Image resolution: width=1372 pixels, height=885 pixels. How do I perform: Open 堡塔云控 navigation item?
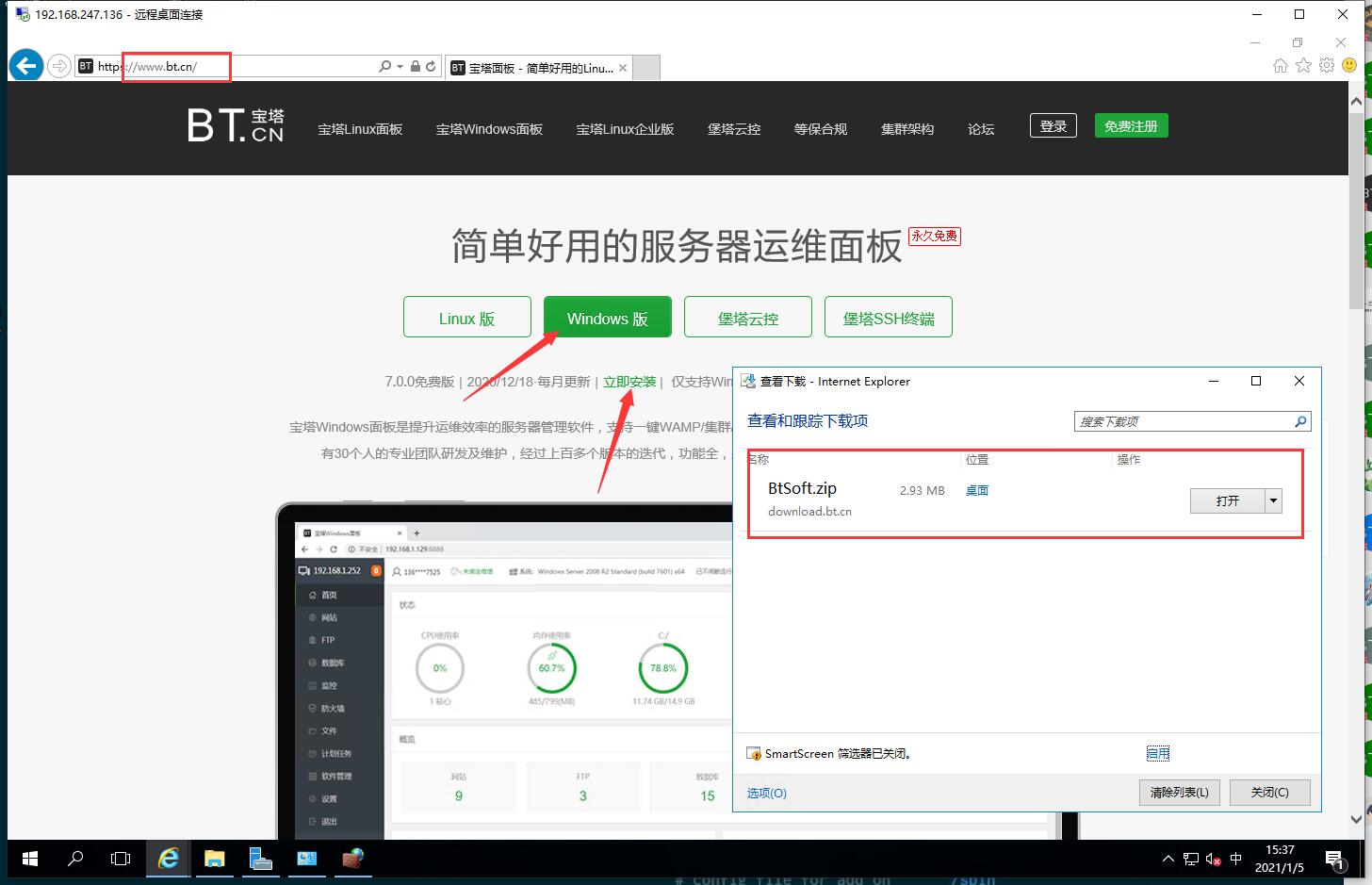pyautogui.click(x=734, y=129)
